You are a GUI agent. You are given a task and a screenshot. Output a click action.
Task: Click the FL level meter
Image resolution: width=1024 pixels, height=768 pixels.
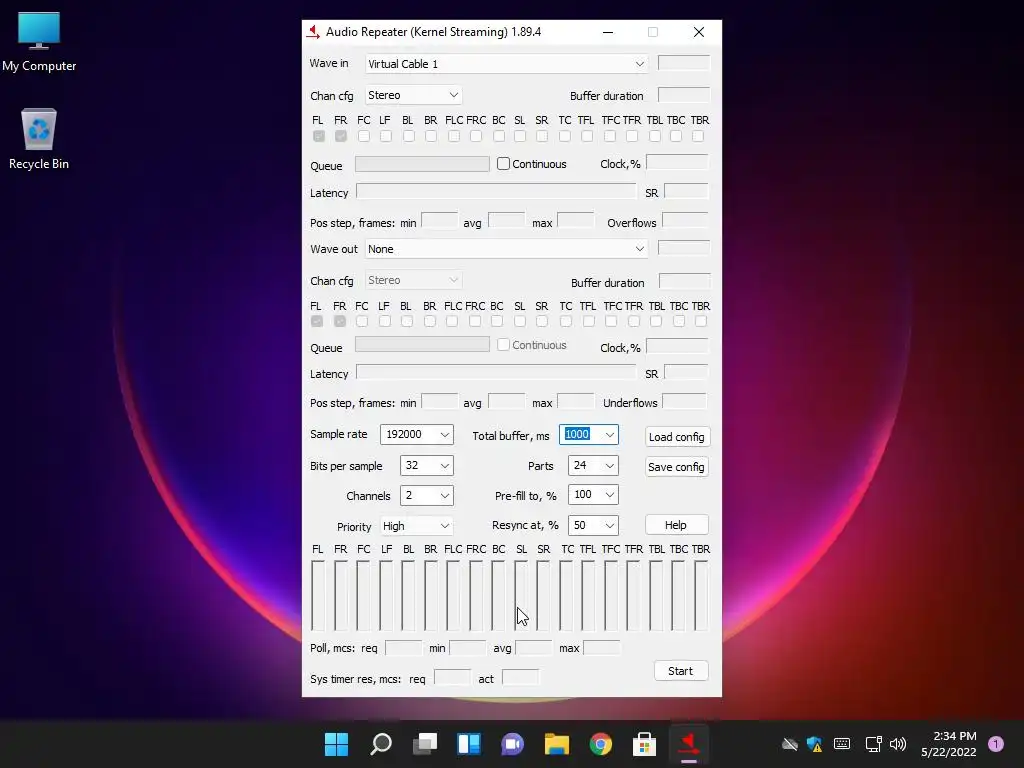tap(318, 595)
